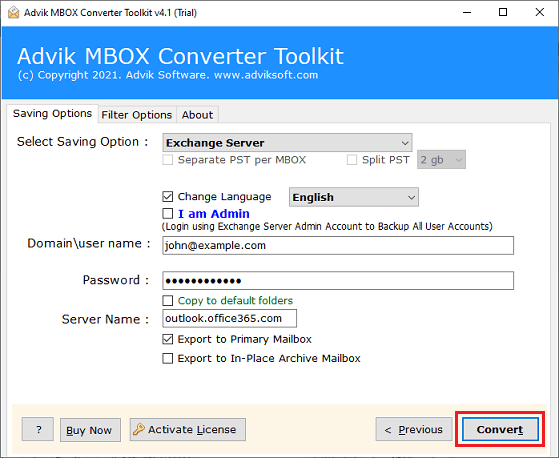Open the 2 gb split size dropdown
The image size is (559, 458).
(441, 159)
